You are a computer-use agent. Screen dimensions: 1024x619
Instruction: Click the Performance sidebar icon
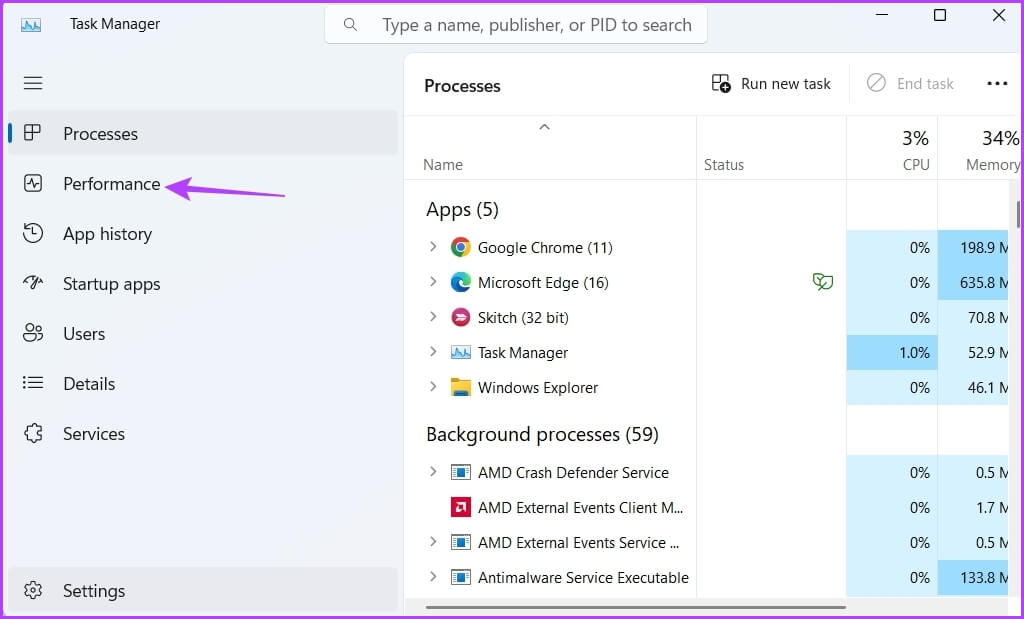coord(33,183)
